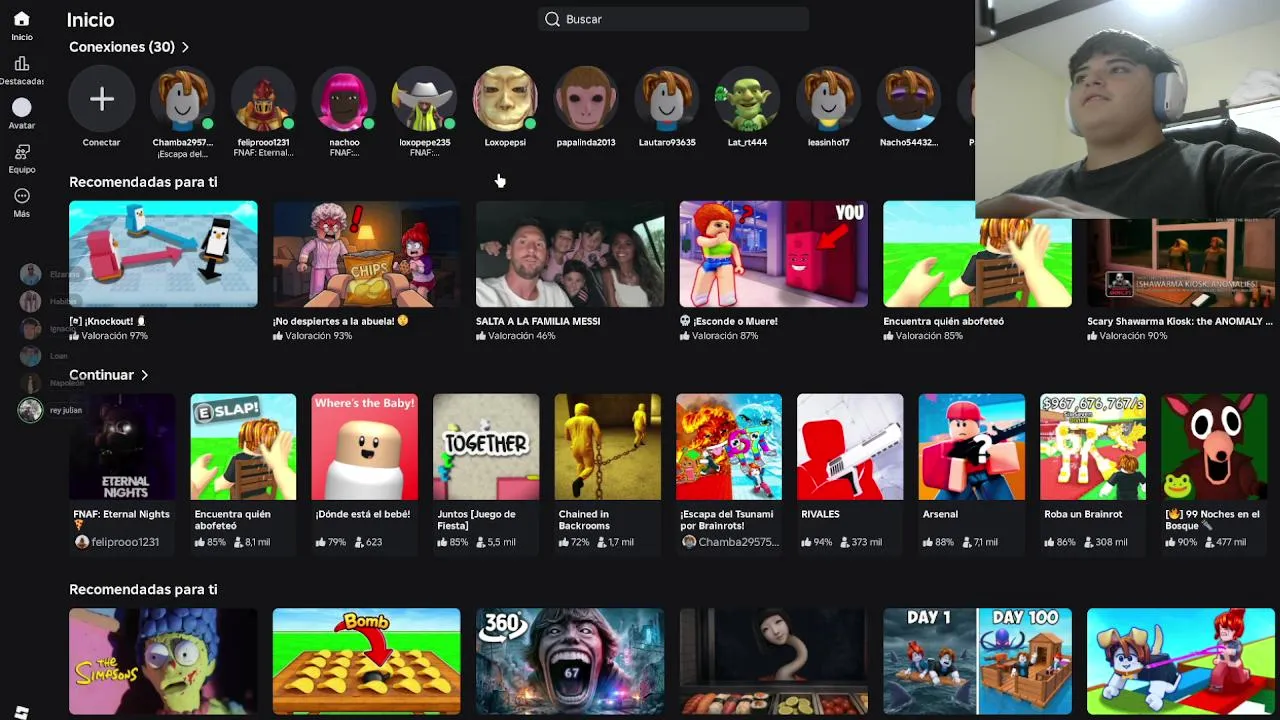Open loxopepe235 friend avatar
The image size is (1280, 720).
pyautogui.click(x=424, y=99)
